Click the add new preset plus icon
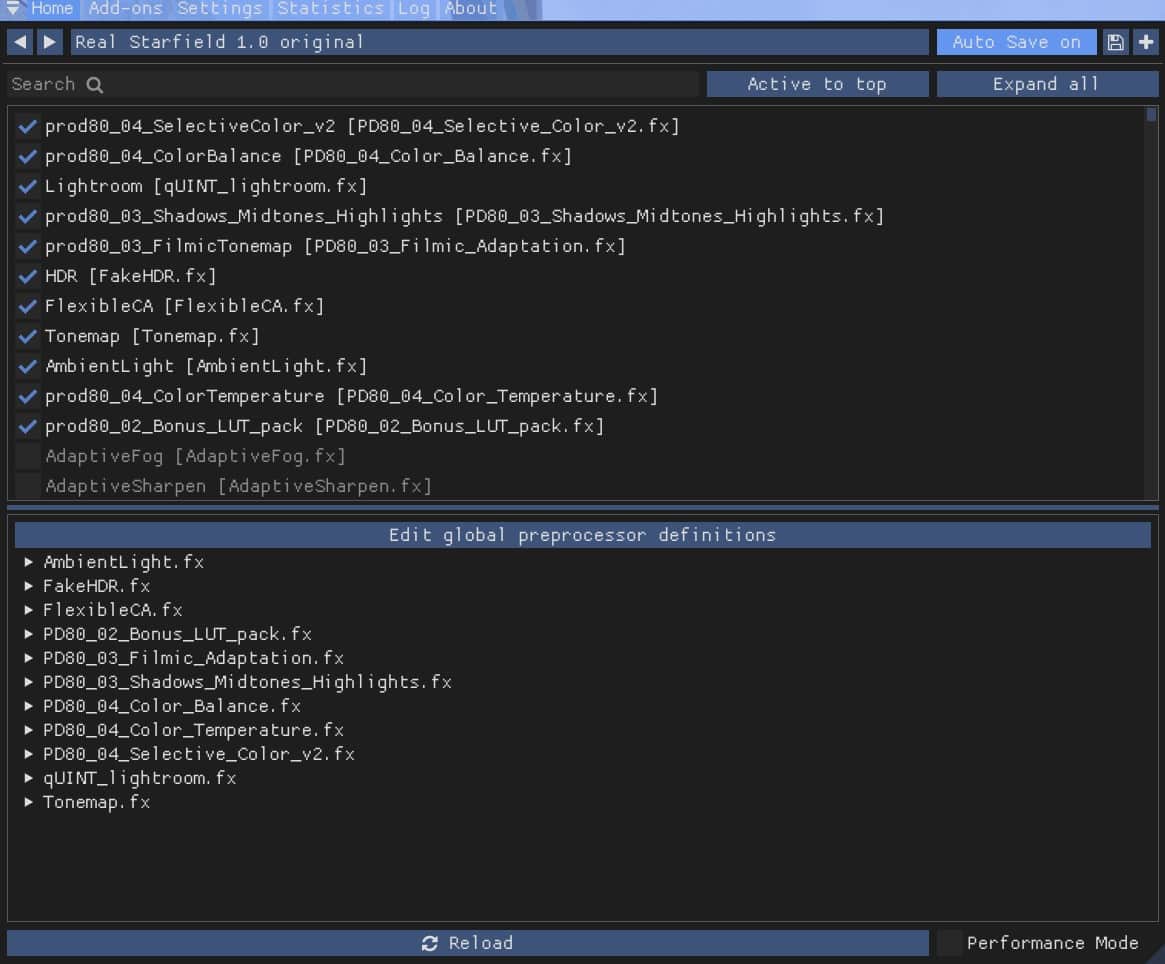Image resolution: width=1165 pixels, height=964 pixels. [x=1146, y=42]
